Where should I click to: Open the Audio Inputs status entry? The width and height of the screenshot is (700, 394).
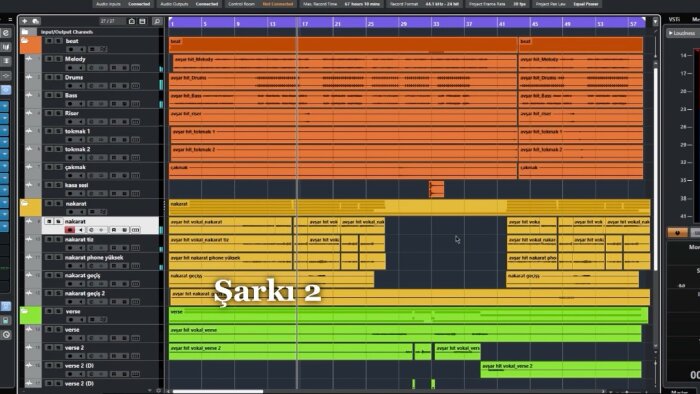coord(123,4)
